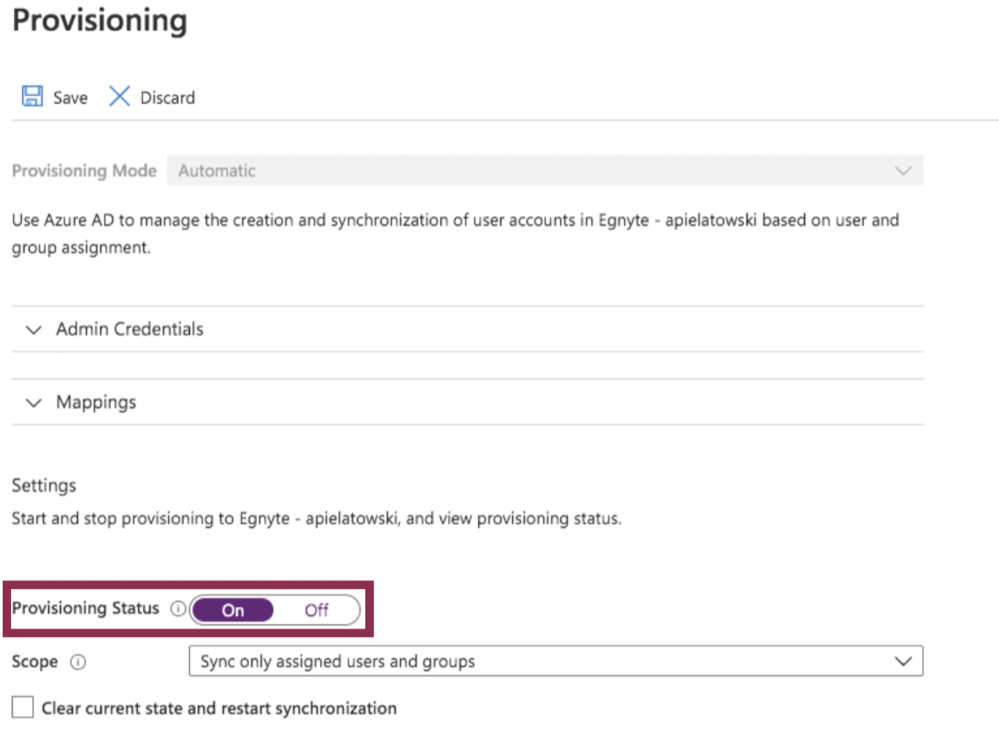Turn Provisioning Status Off

click(x=317, y=610)
